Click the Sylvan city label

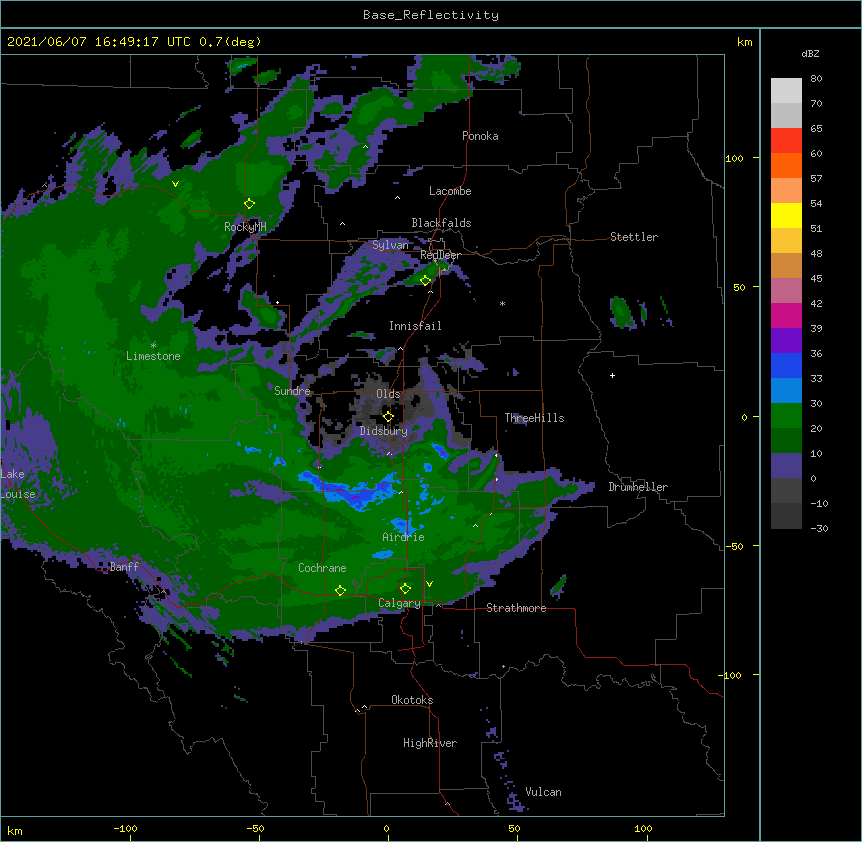[x=390, y=245]
